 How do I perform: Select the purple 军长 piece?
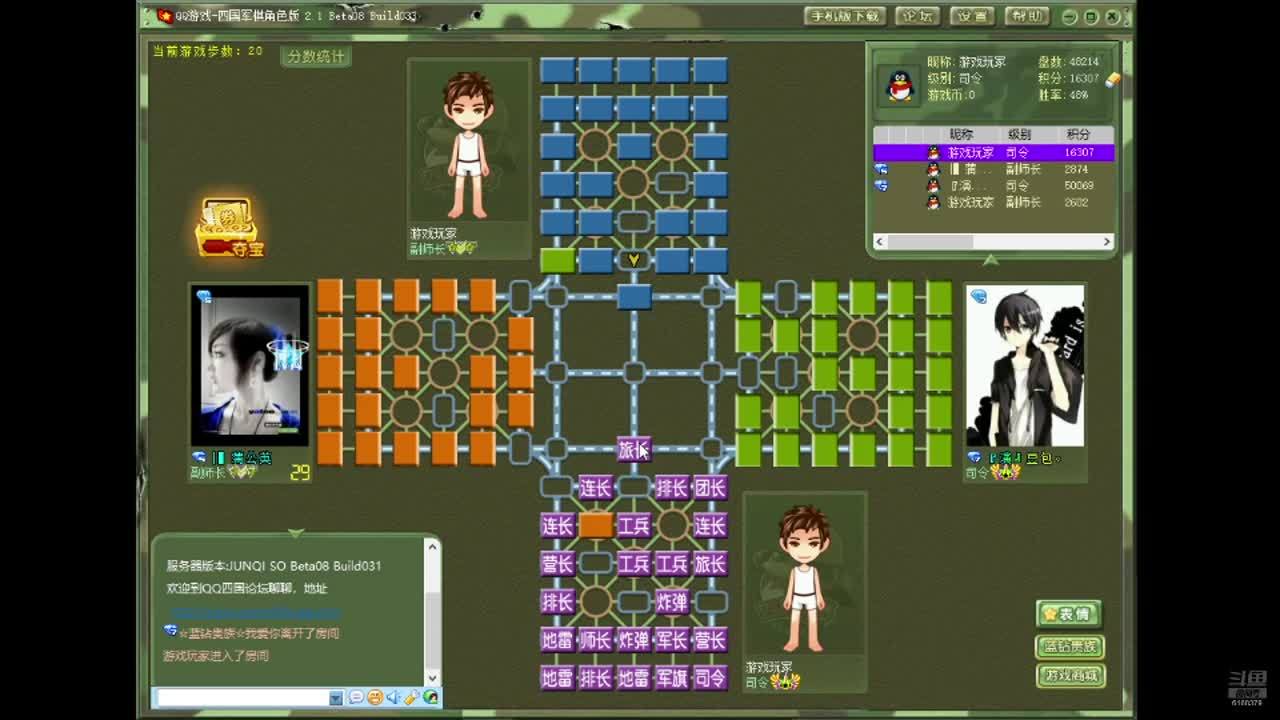[671, 640]
